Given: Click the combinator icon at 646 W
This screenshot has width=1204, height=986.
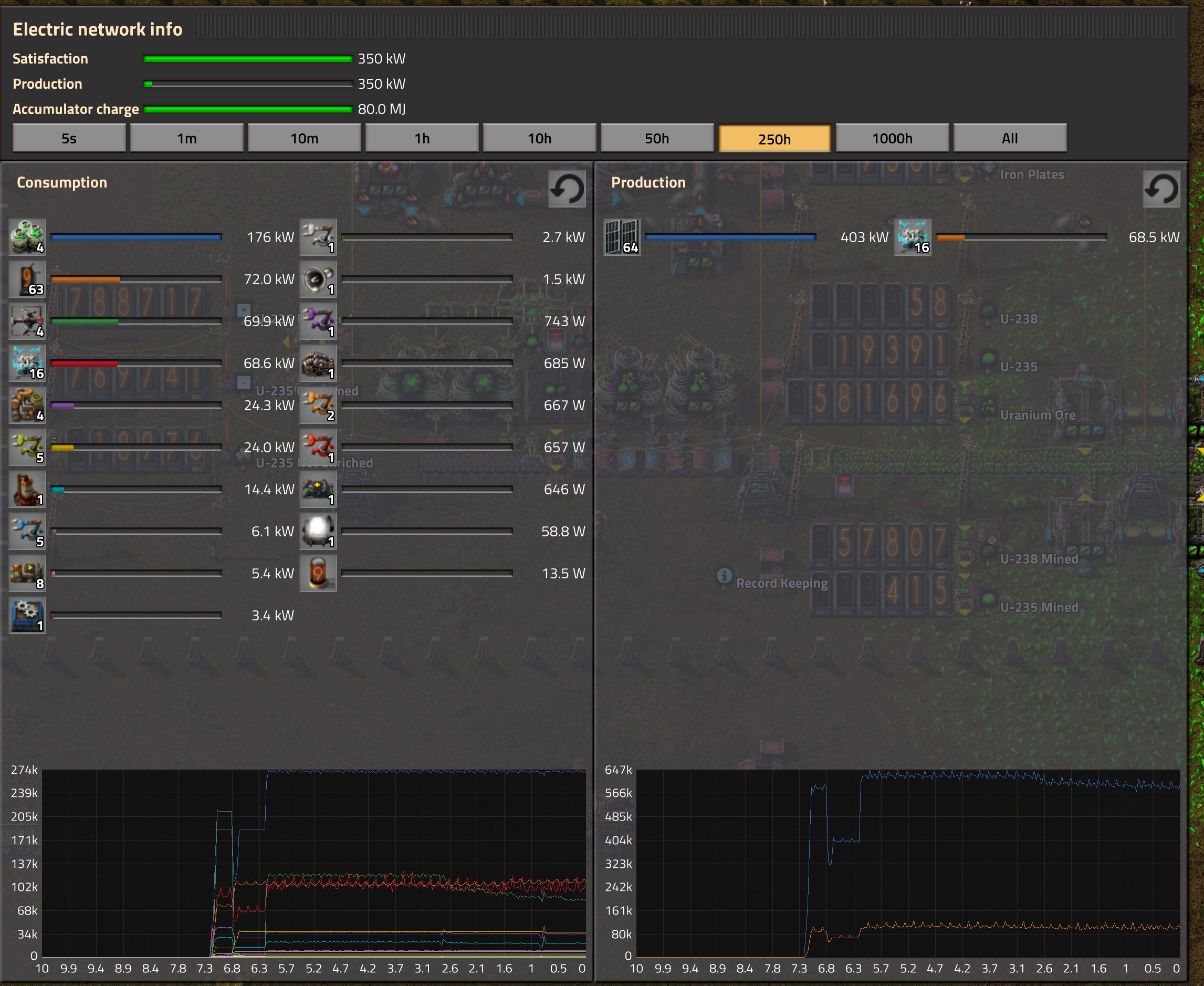Looking at the screenshot, I should pyautogui.click(x=318, y=489).
